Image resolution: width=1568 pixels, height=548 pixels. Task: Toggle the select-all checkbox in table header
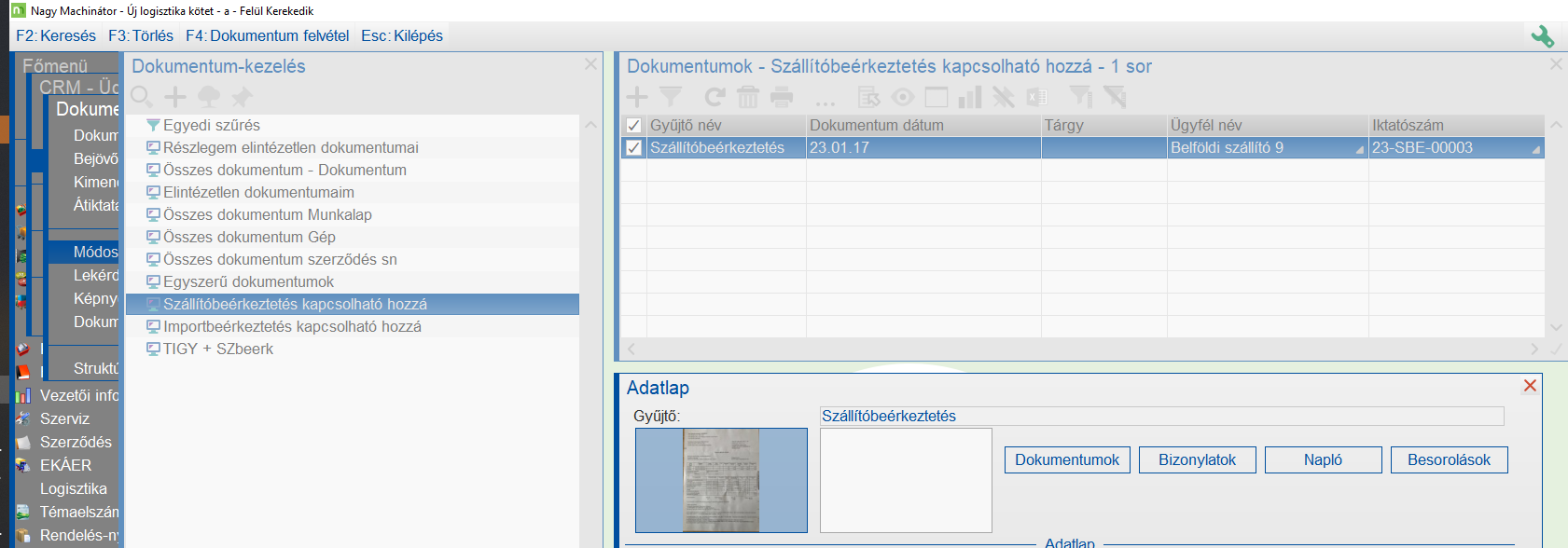634,125
